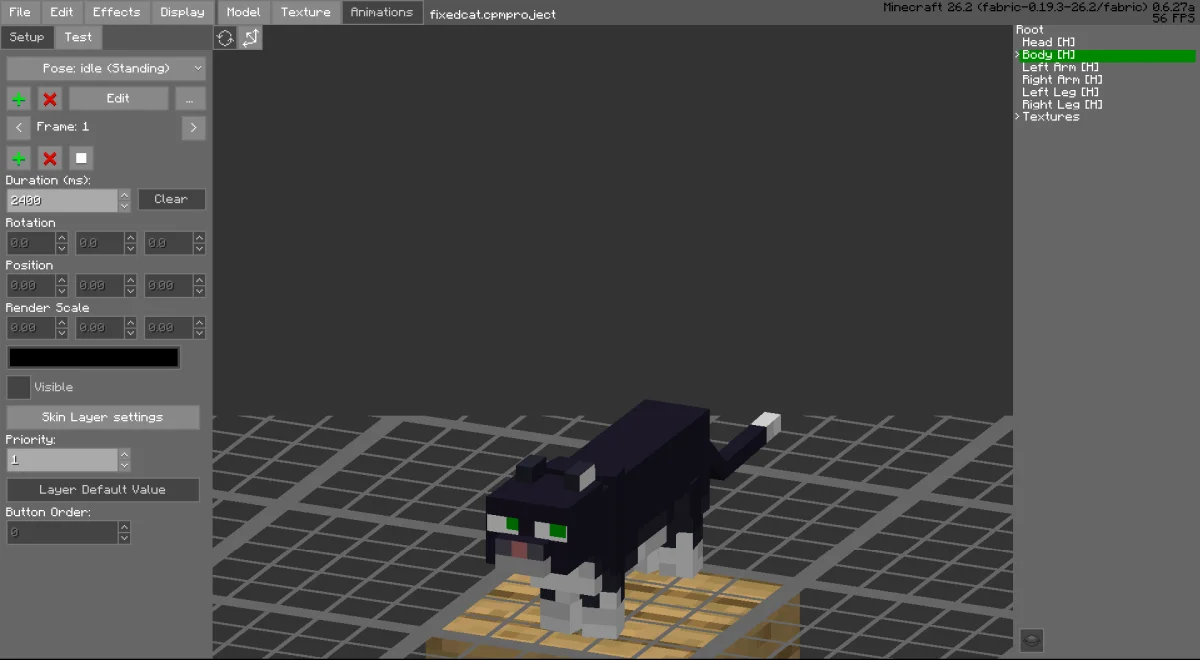Increase Duration with the up arrow
1200x660 pixels.
coord(124,195)
